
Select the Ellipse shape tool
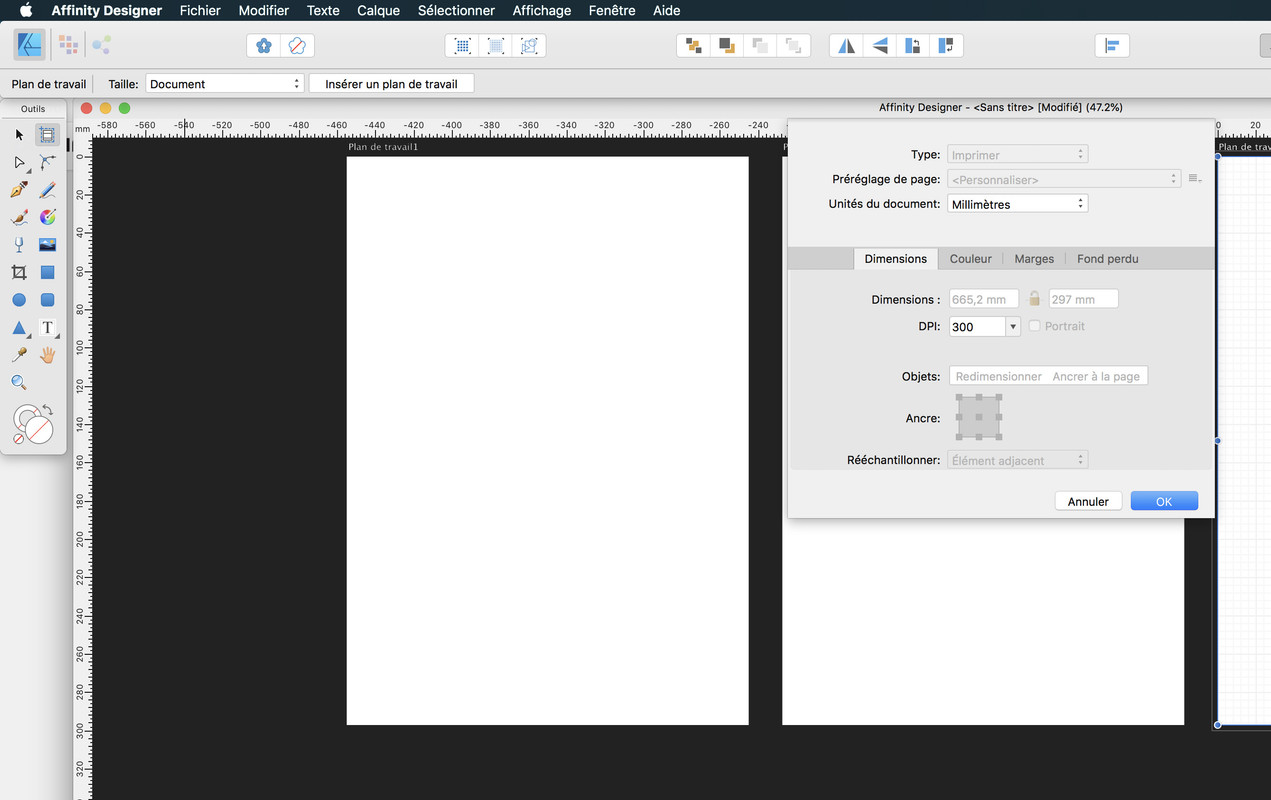coord(19,300)
